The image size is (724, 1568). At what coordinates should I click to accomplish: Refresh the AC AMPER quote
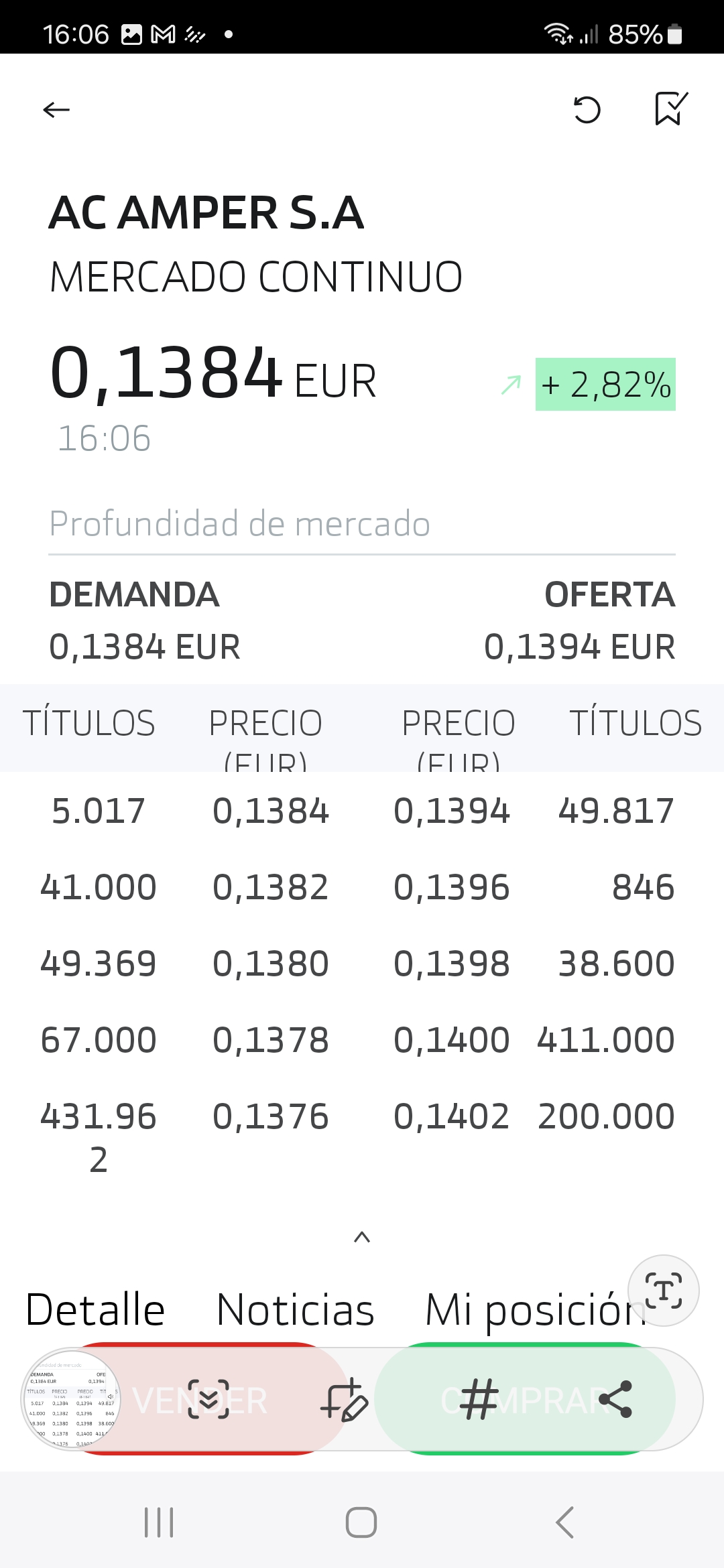pyautogui.click(x=587, y=110)
